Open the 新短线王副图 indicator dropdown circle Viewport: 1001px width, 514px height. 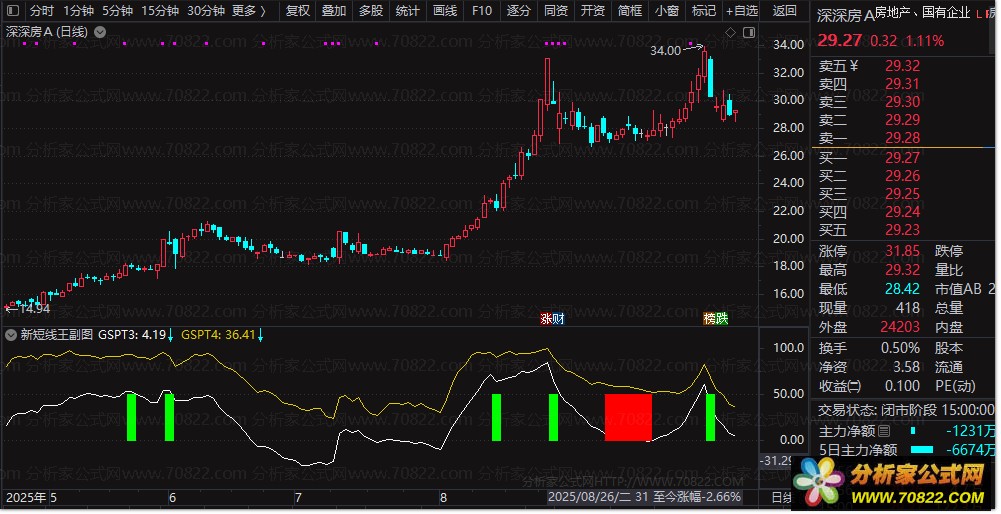coord(10,335)
